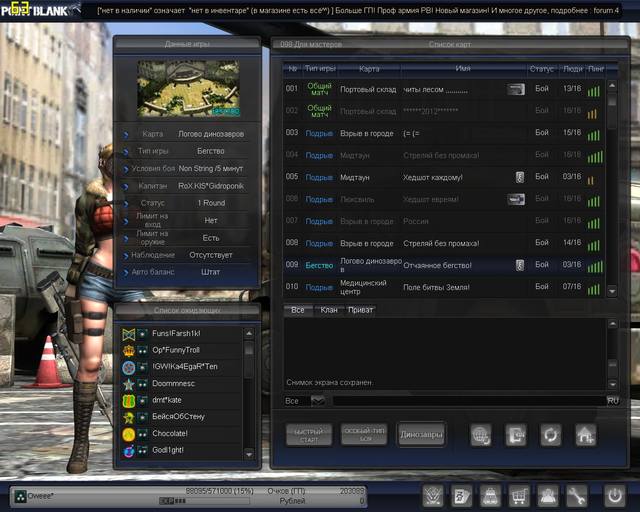
Task: Open the inventory bag icon in bottom bar
Action: (490, 496)
